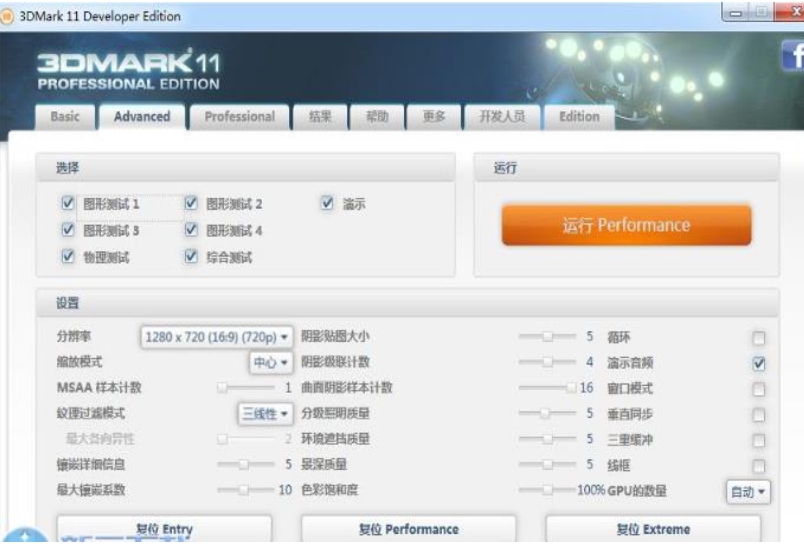Switch to the 更多 tab
This screenshot has height=546, width=804.
coord(434,117)
